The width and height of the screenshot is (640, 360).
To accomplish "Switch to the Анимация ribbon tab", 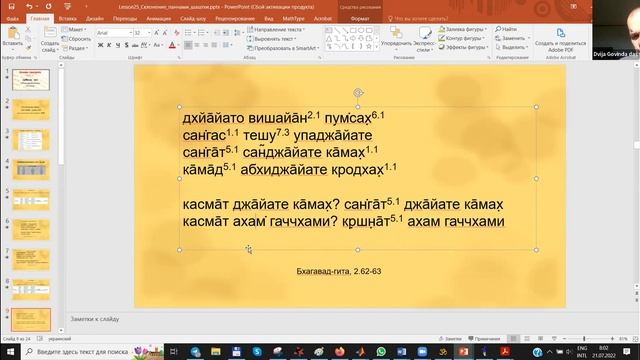I will tap(159, 19).
